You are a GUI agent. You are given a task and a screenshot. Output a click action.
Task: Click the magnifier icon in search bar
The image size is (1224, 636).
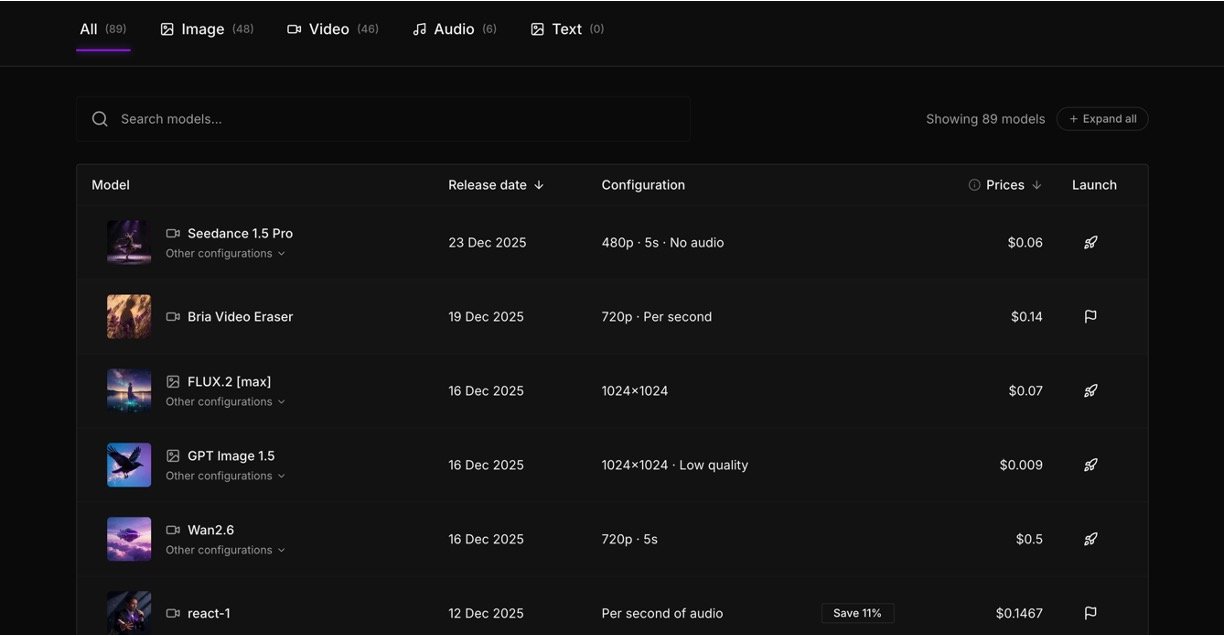100,119
